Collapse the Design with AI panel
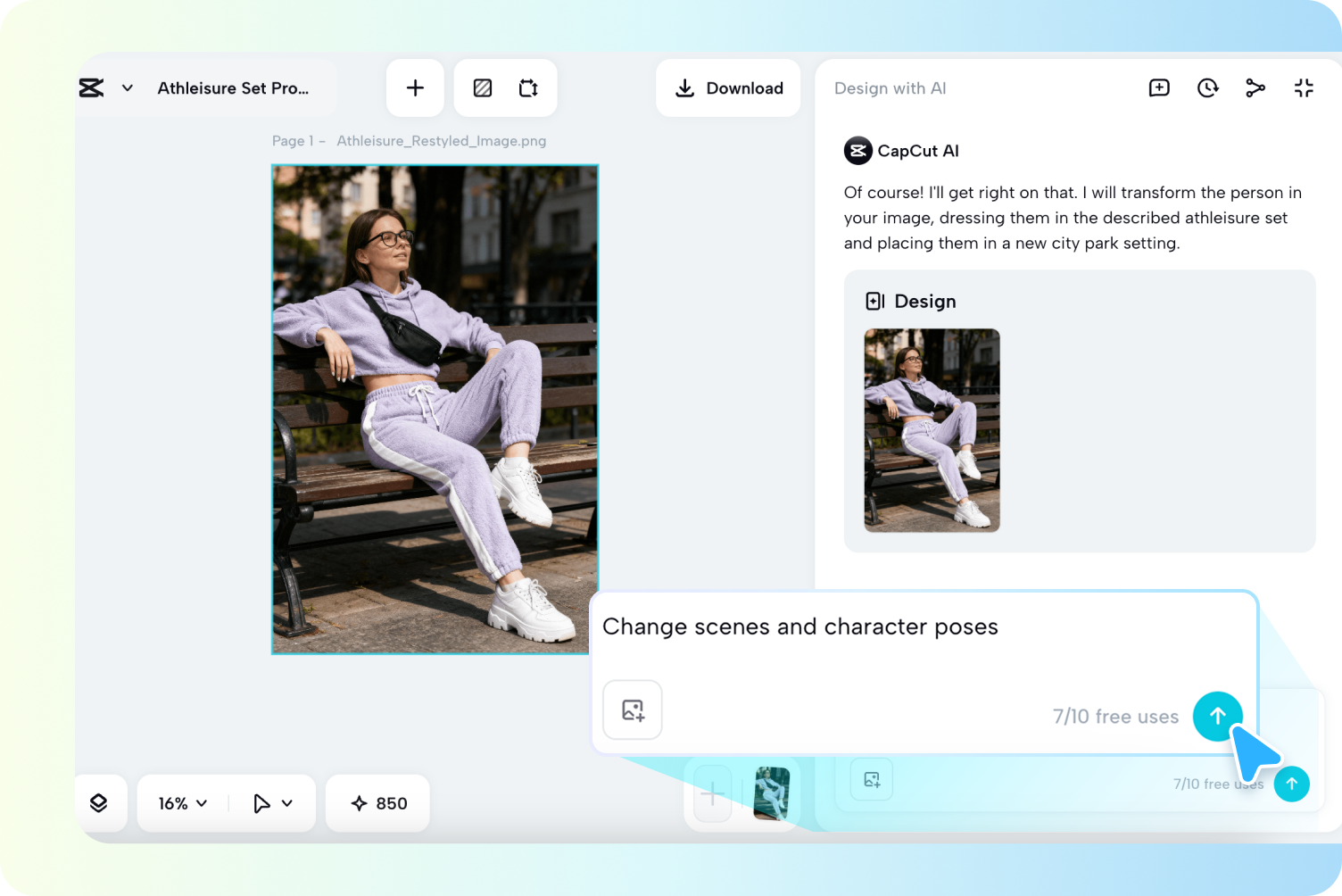 click(x=1304, y=87)
